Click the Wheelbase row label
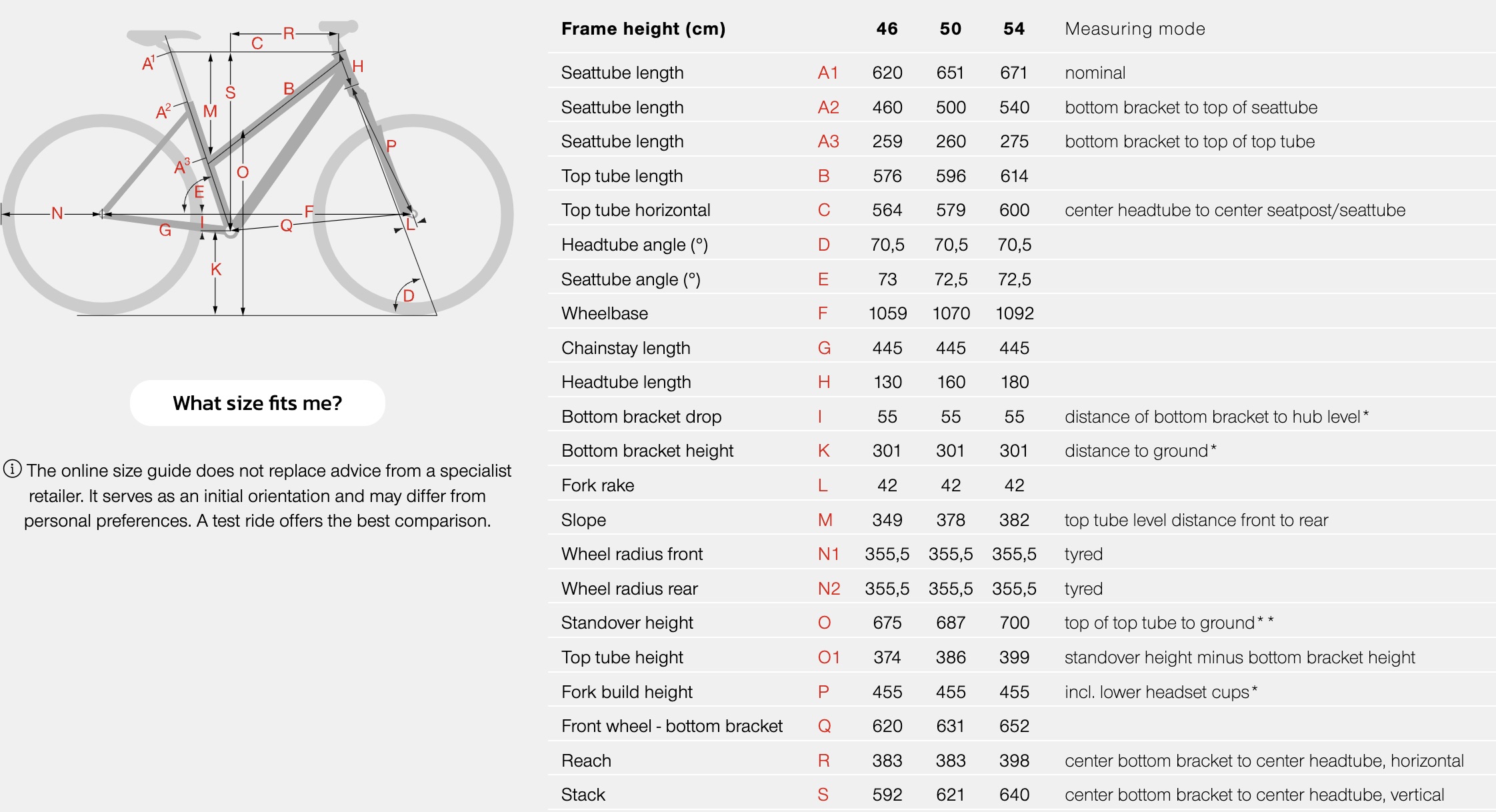 pyautogui.click(x=605, y=313)
